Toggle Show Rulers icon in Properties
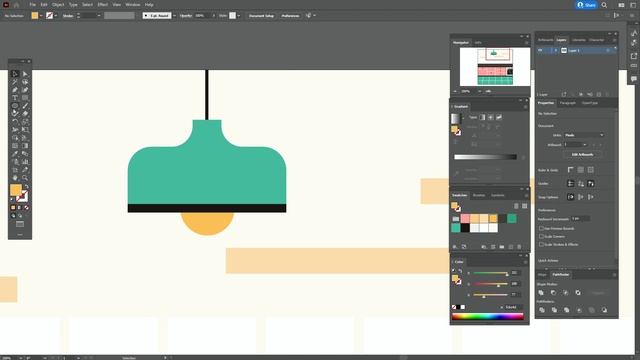Image resolution: width=640 pixels, height=360 pixels. point(571,170)
